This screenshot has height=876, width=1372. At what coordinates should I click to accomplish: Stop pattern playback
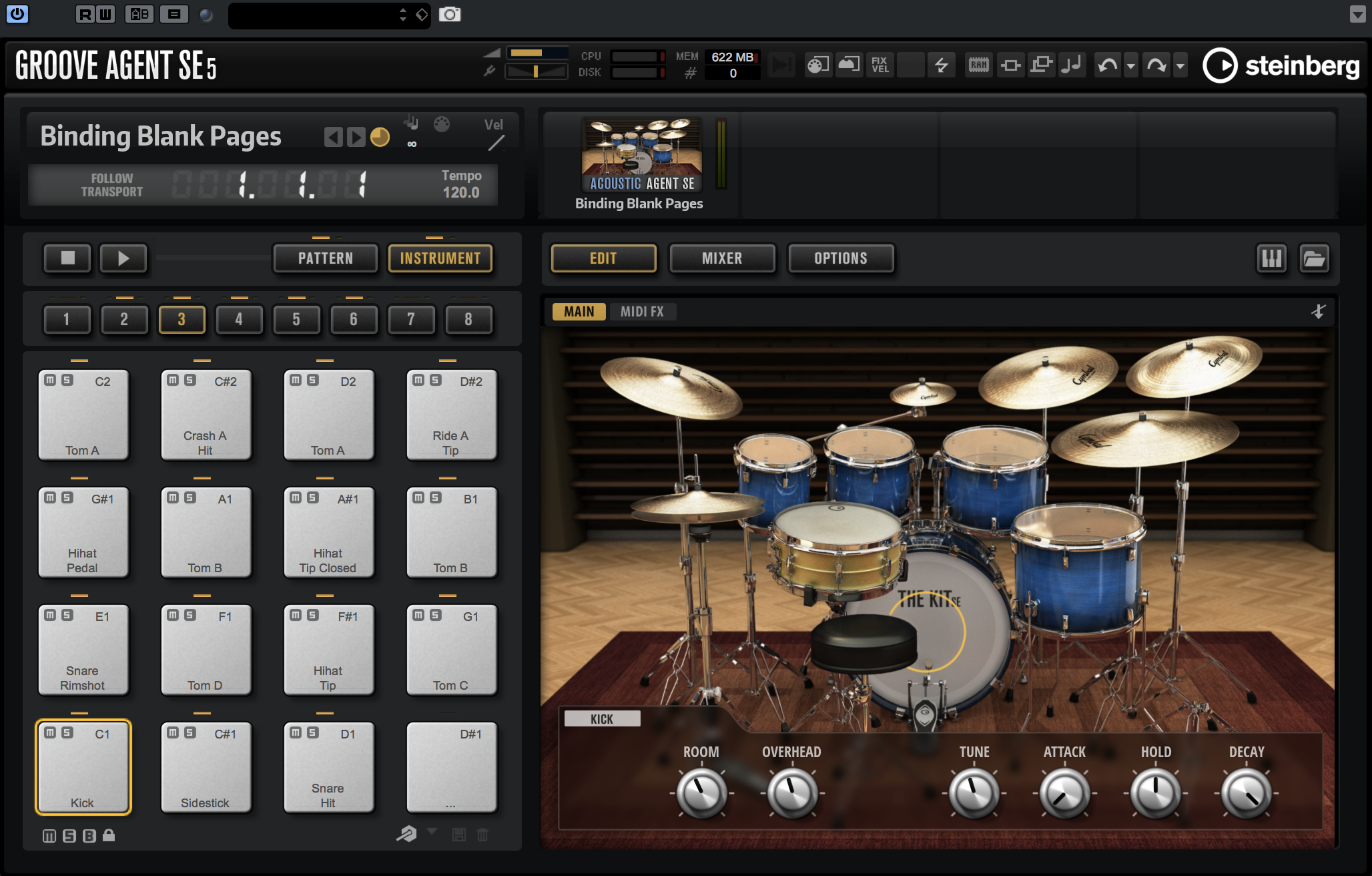click(x=67, y=258)
